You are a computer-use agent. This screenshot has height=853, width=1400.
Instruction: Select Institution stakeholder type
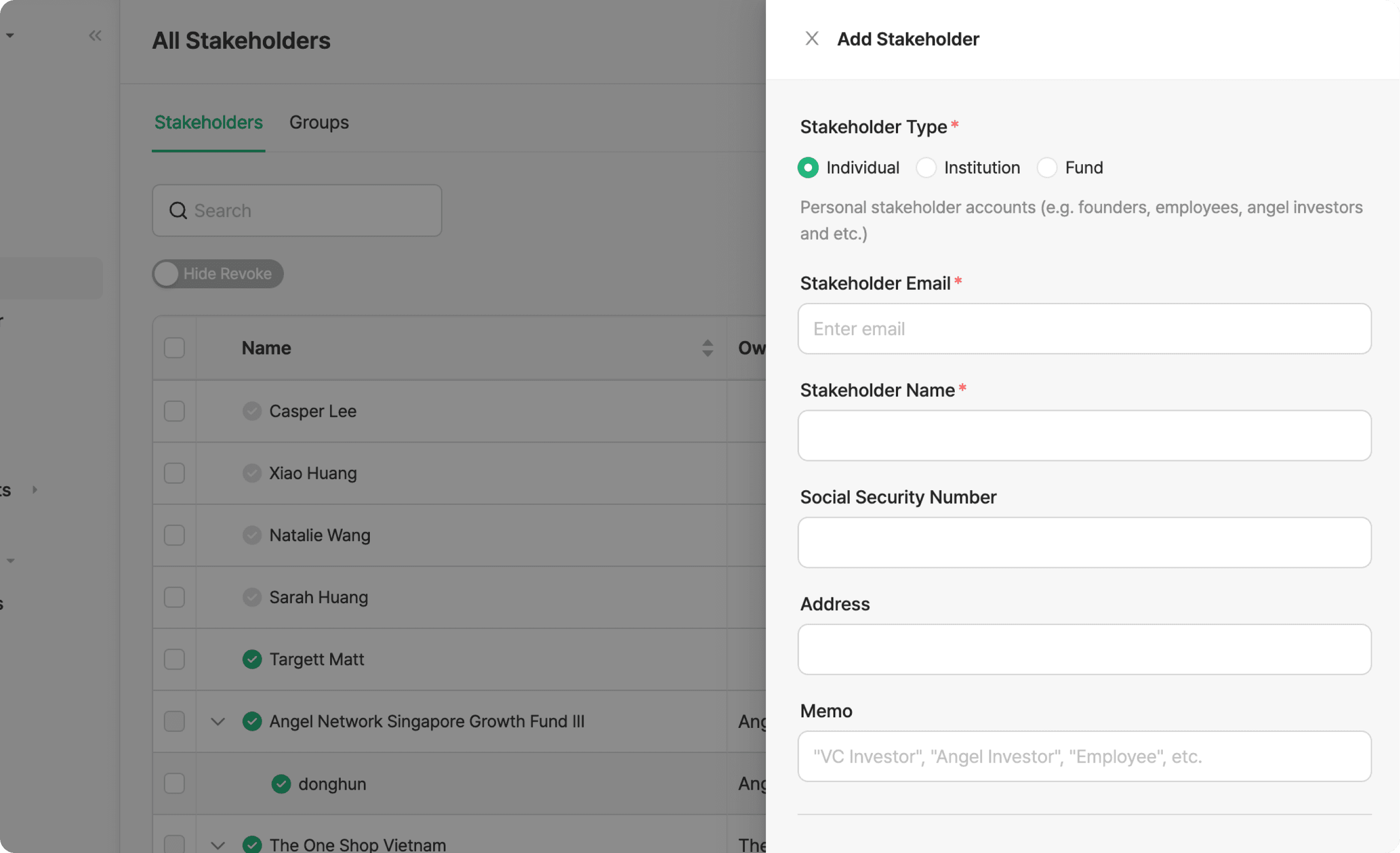[x=926, y=167]
